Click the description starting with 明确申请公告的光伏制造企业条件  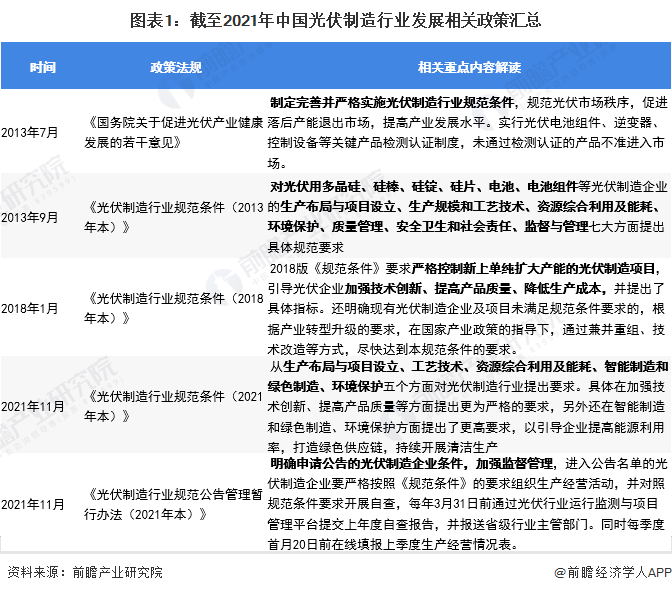[x=467, y=504]
